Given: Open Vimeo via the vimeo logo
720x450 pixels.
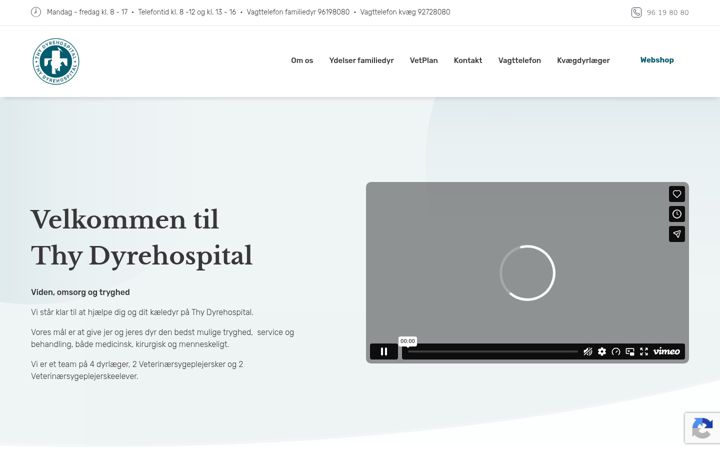Looking at the screenshot, I should tap(666, 351).
